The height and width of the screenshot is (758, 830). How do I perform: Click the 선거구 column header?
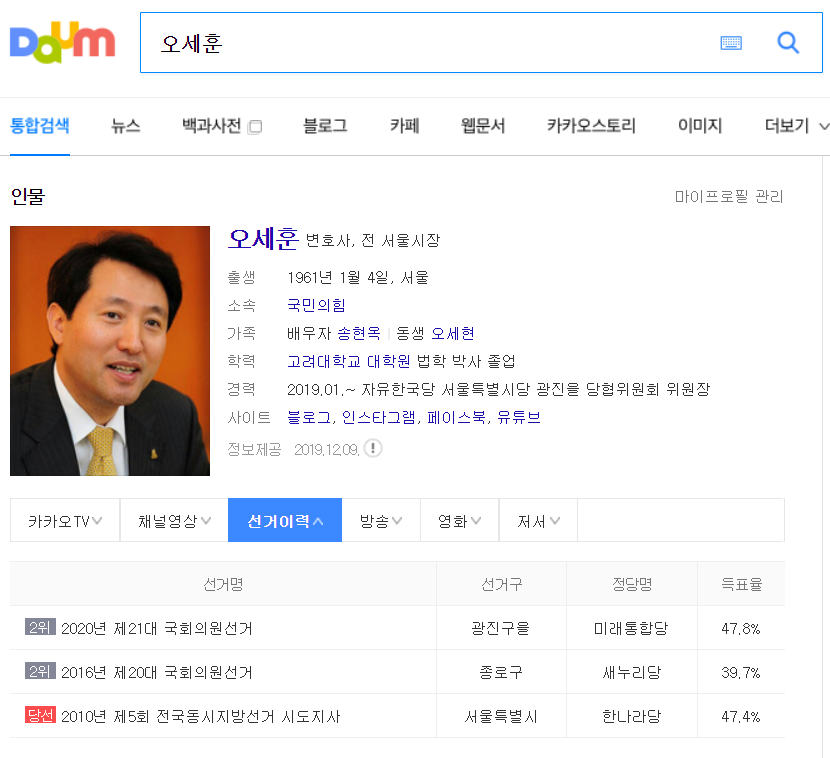(501, 584)
